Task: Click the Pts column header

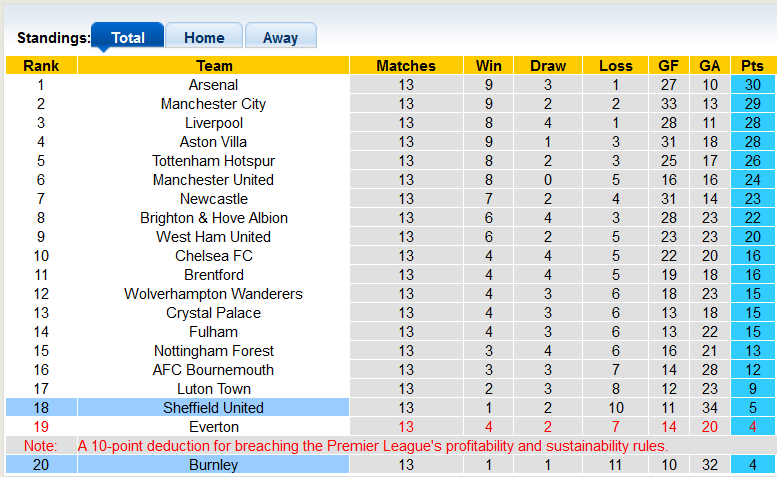Action: click(752, 66)
